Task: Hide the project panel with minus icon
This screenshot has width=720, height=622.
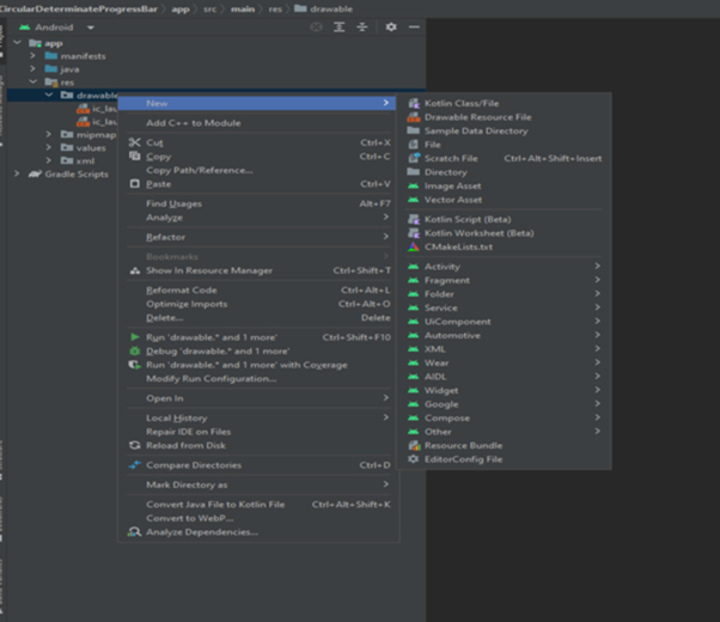Action: coord(414,27)
